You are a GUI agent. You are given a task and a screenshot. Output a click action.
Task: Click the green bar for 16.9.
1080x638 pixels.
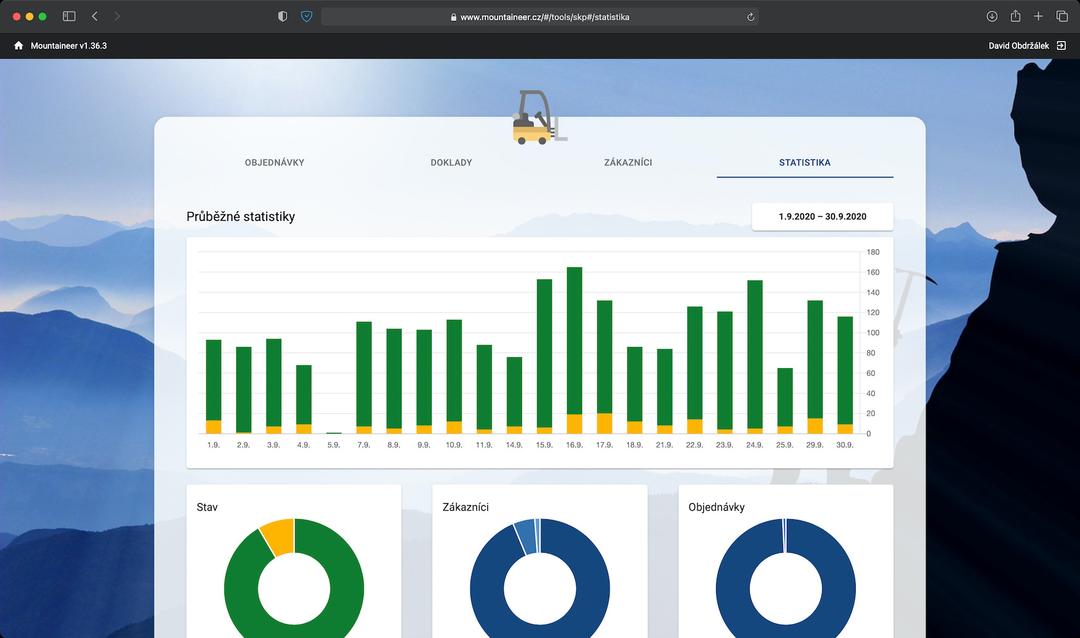[574, 340]
